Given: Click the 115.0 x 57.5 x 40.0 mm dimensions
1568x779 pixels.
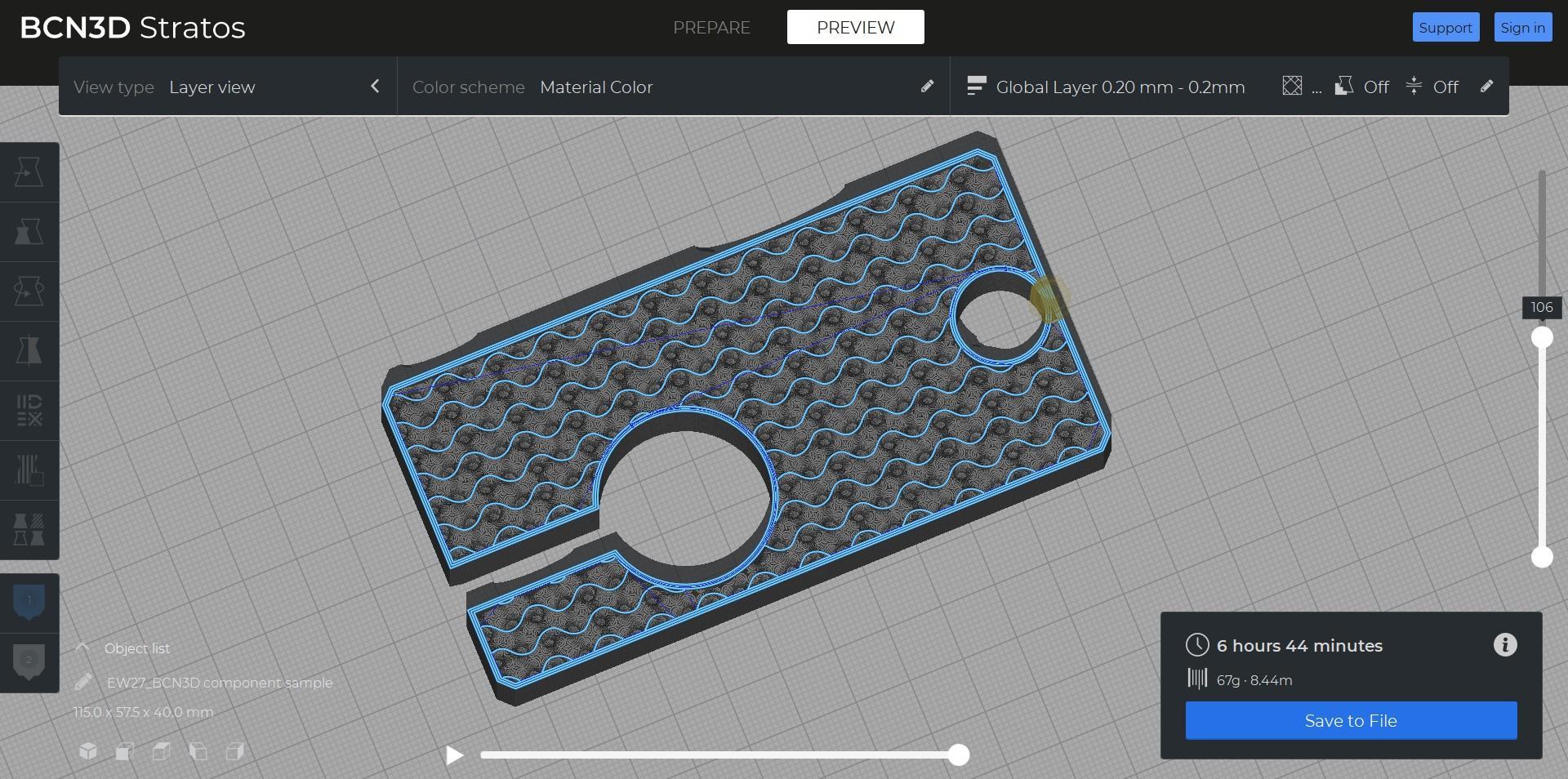Looking at the screenshot, I should [144, 712].
